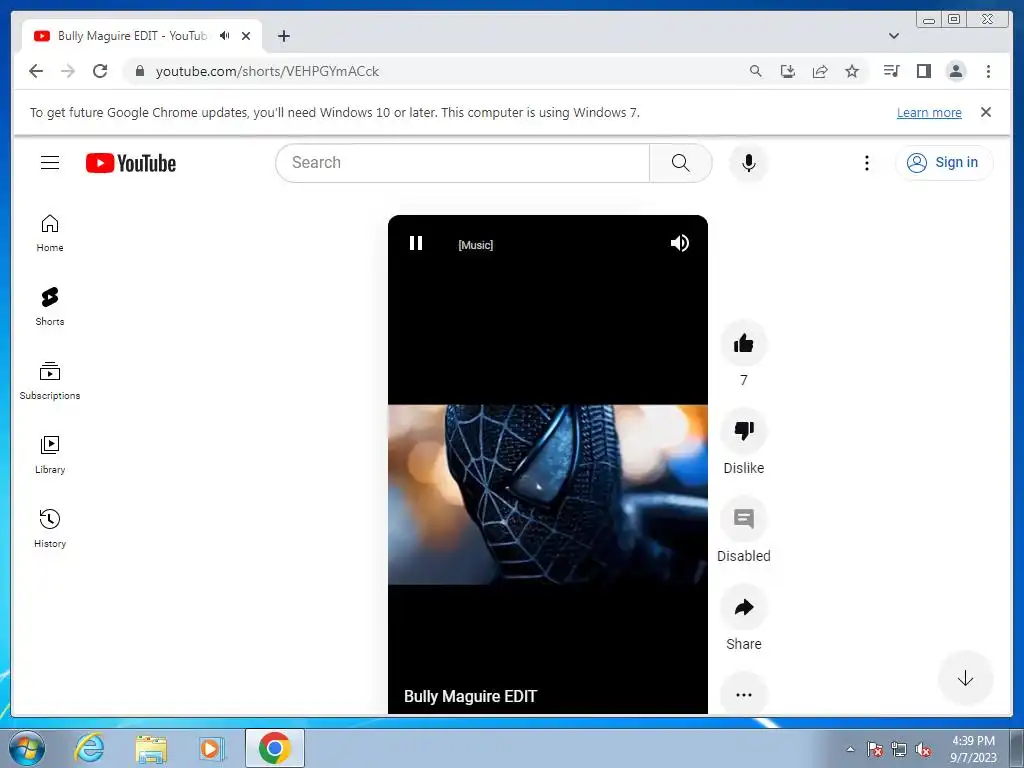Open YouTube settings three-dot menu
Viewport: 1024px width, 768px height.
pyautogui.click(x=867, y=163)
